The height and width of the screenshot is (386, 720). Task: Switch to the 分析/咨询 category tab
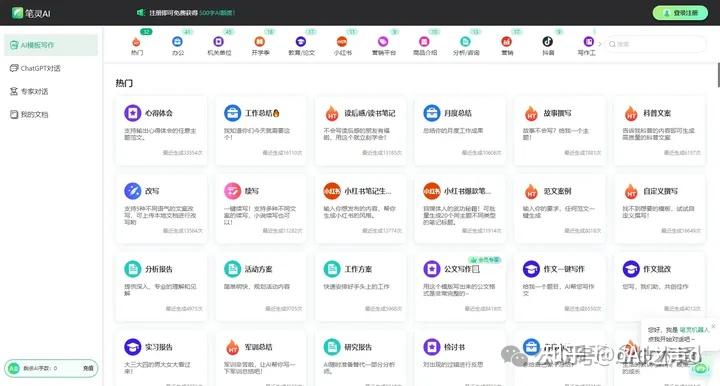[x=466, y=45]
